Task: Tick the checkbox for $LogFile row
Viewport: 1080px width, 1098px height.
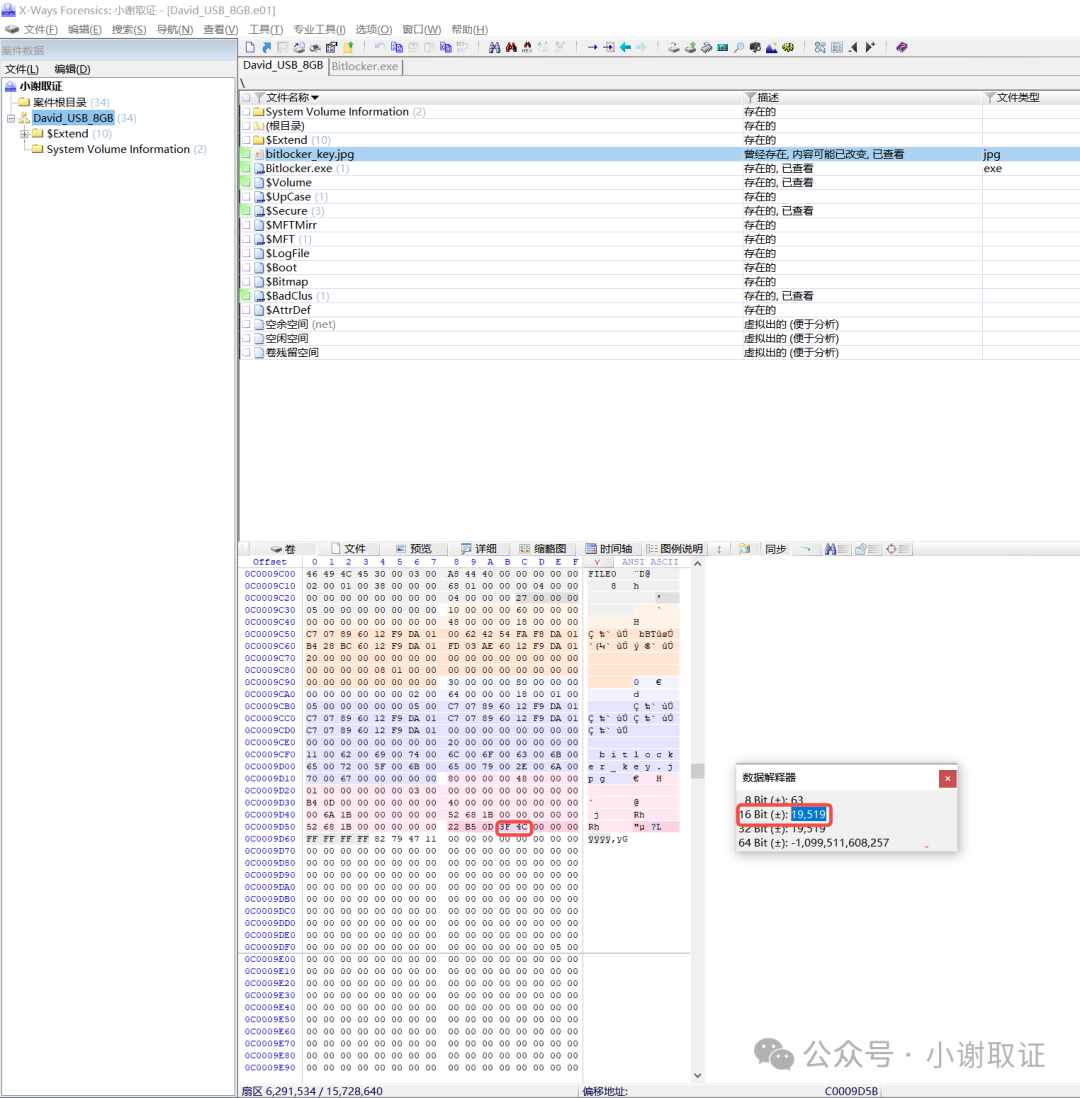Action: (246, 253)
